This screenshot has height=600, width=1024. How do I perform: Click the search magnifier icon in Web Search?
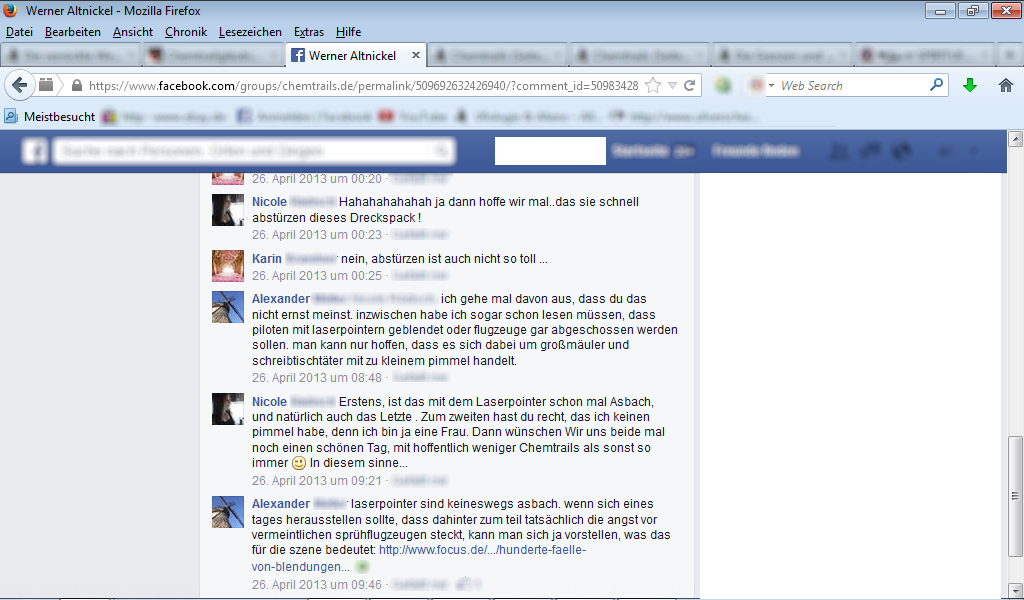936,85
